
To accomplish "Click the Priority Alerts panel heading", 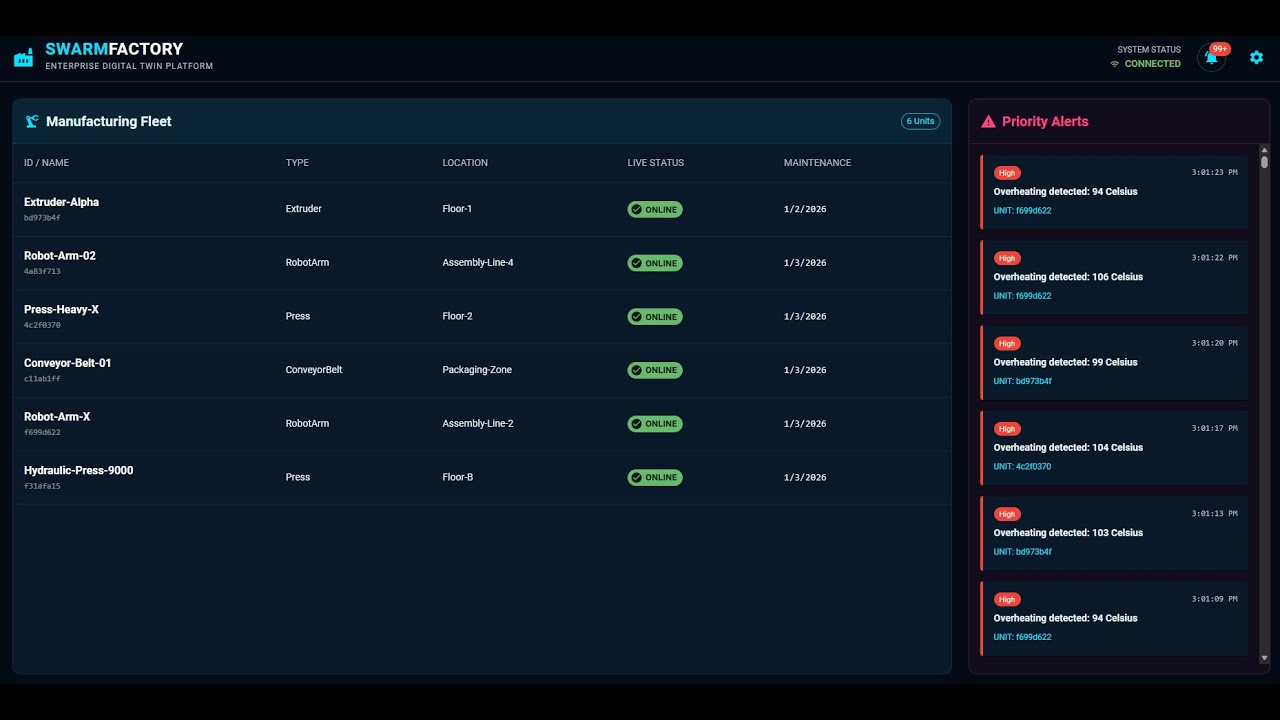I will 1045,121.
